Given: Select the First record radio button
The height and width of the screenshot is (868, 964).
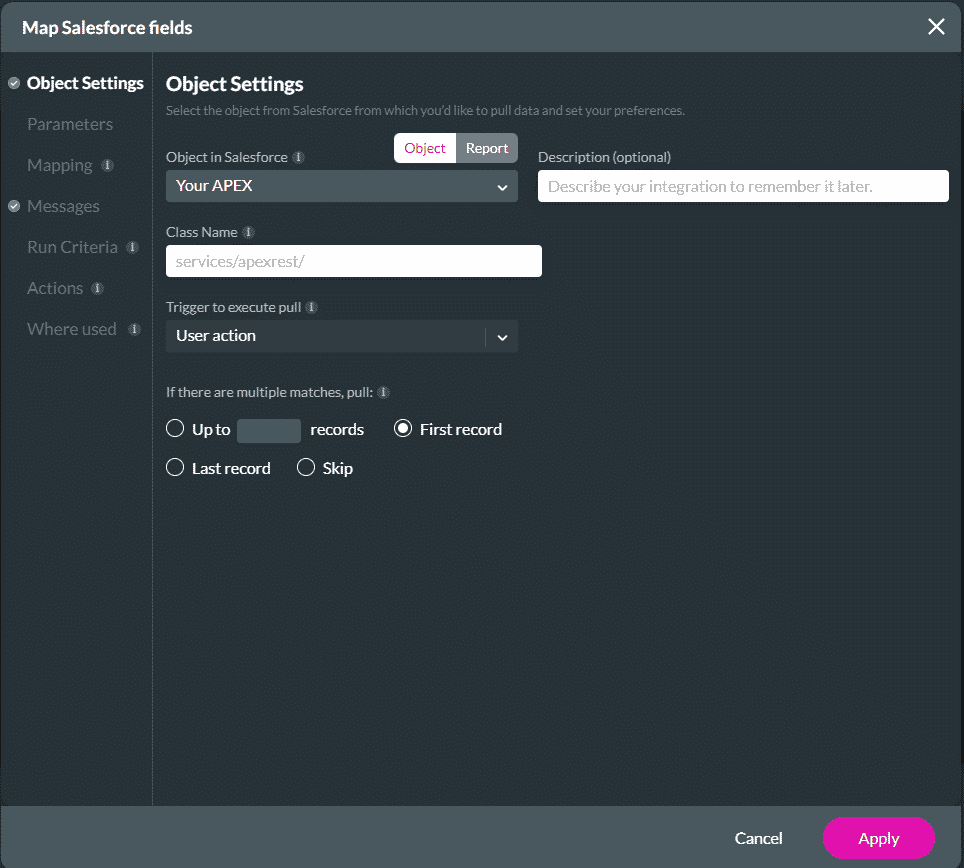Looking at the screenshot, I should pos(403,429).
